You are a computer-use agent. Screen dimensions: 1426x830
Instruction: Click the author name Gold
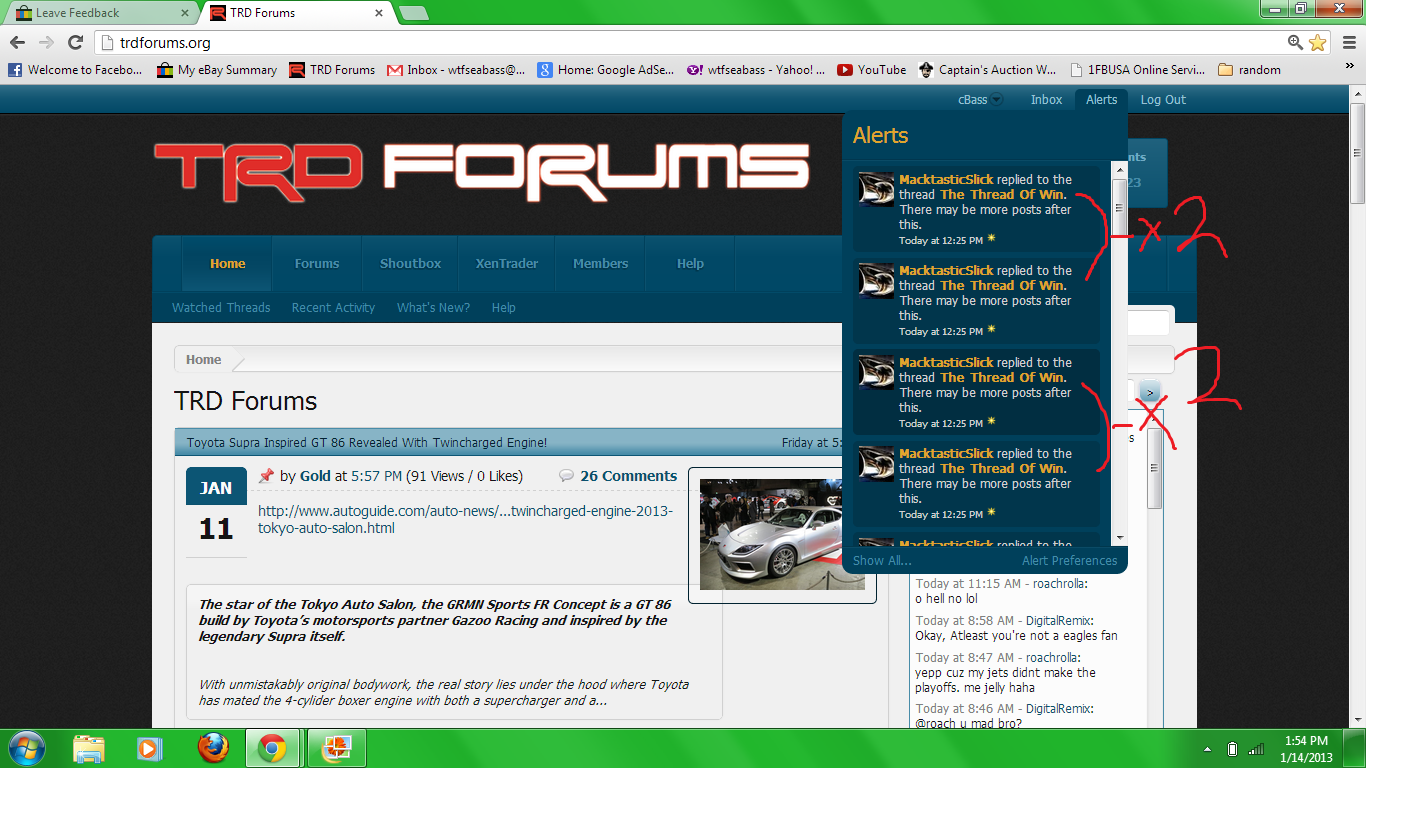[315, 476]
